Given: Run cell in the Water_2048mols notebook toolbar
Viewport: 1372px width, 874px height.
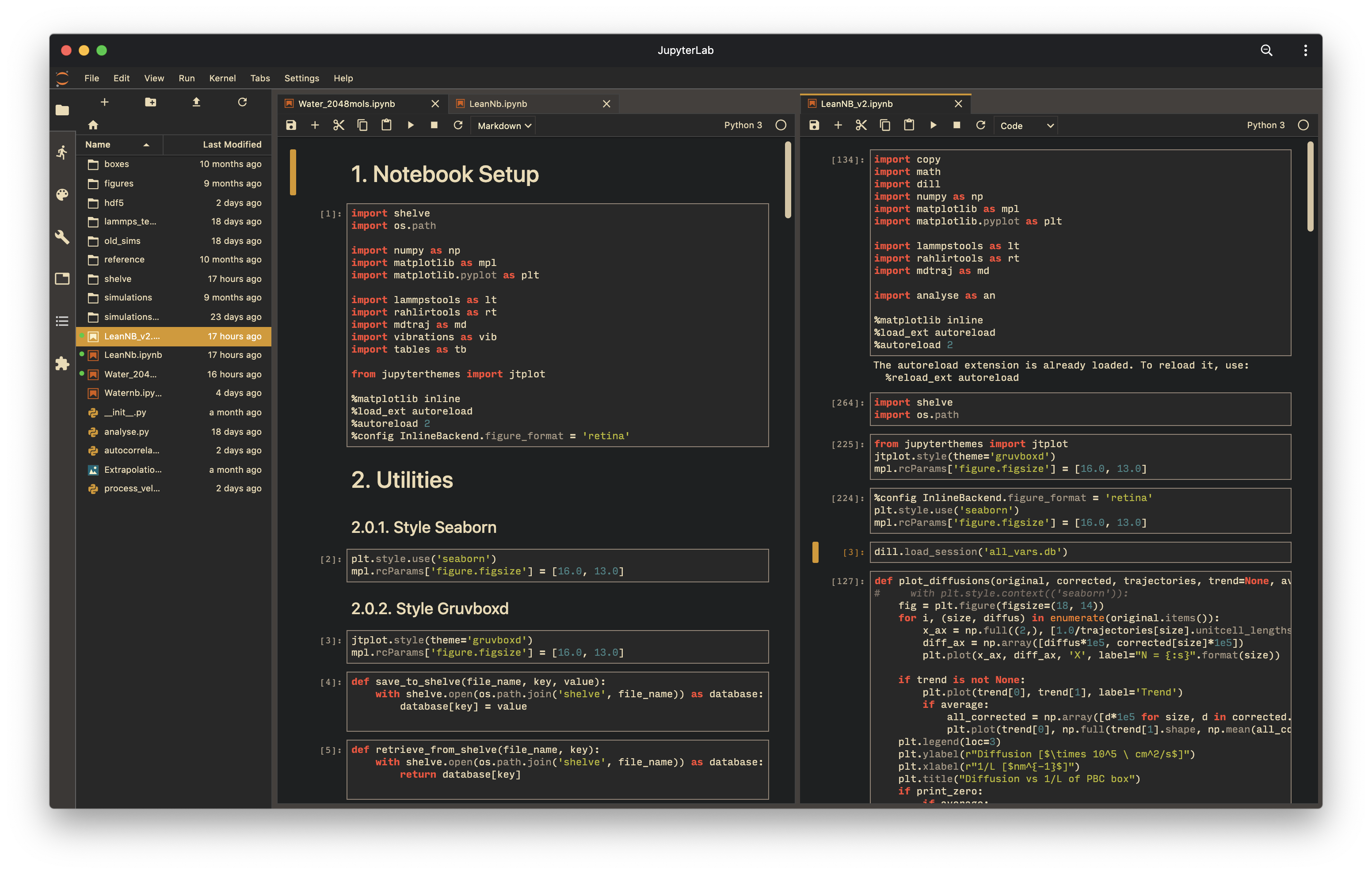Looking at the screenshot, I should (410, 125).
